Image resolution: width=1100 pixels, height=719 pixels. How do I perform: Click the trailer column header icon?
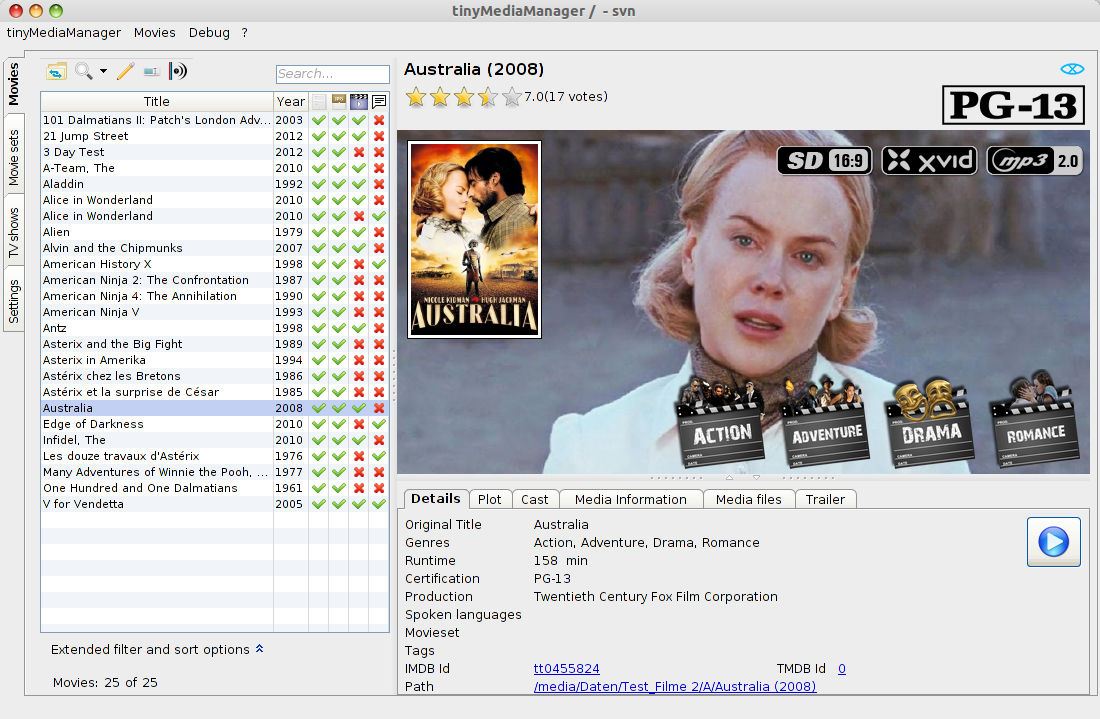359,101
